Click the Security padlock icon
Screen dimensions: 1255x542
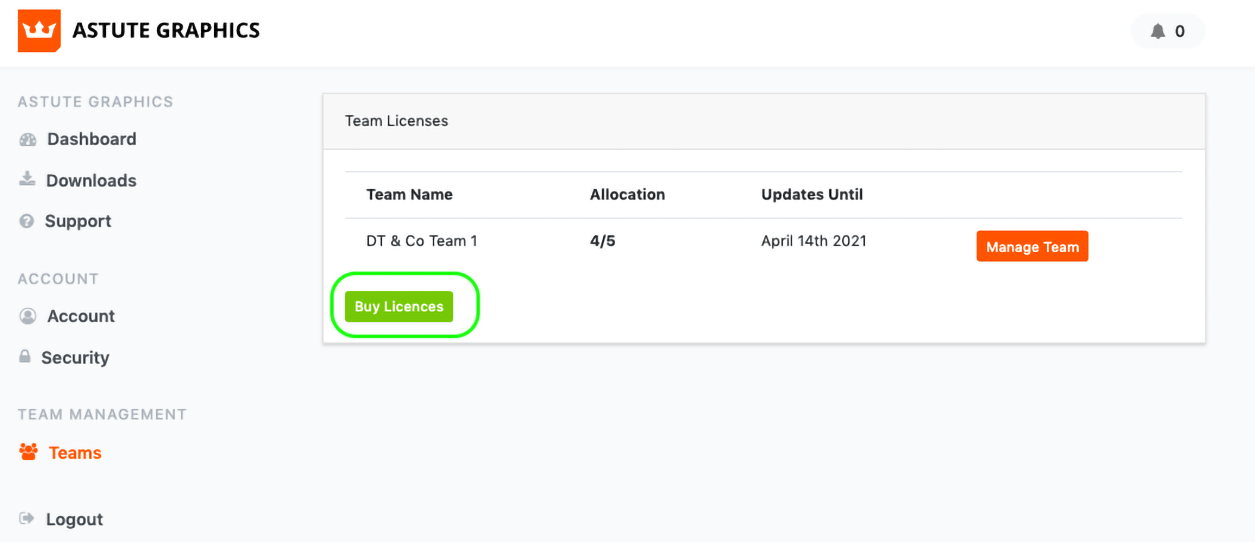click(x=25, y=357)
